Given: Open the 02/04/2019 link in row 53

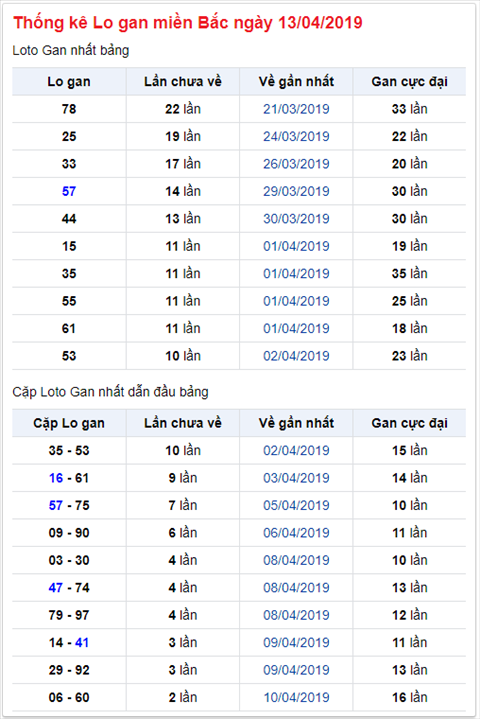Looking at the screenshot, I should point(296,356).
